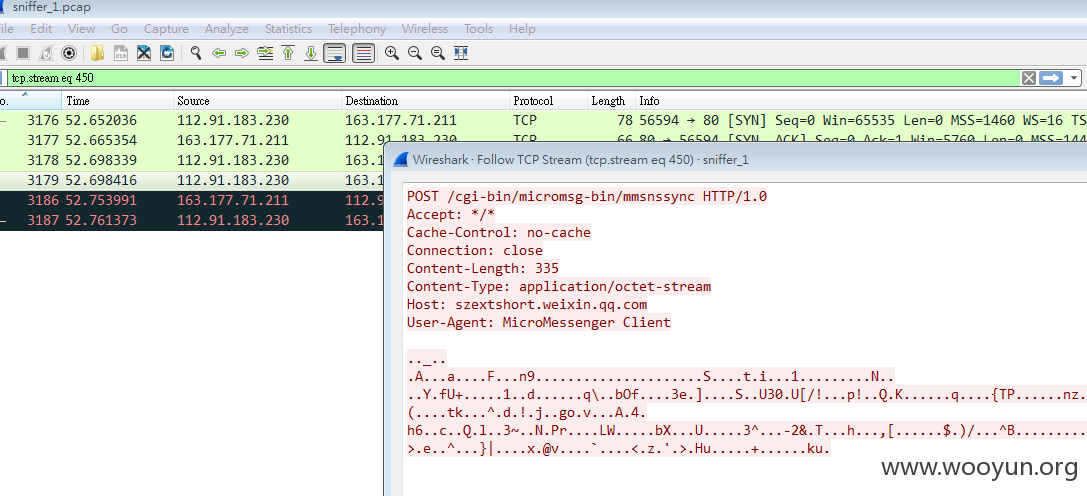The width and height of the screenshot is (1087, 496).
Task: Open capture options gear icon
Action: [69, 53]
